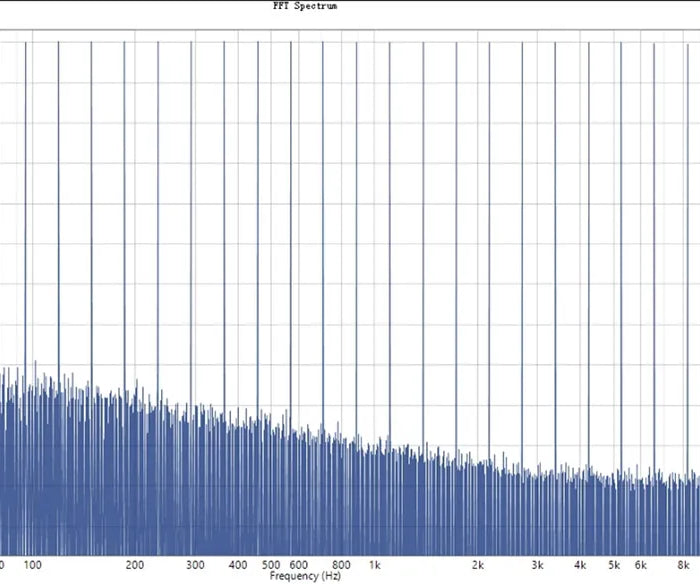Select the 4k tick on the x-axis

(x=581, y=565)
